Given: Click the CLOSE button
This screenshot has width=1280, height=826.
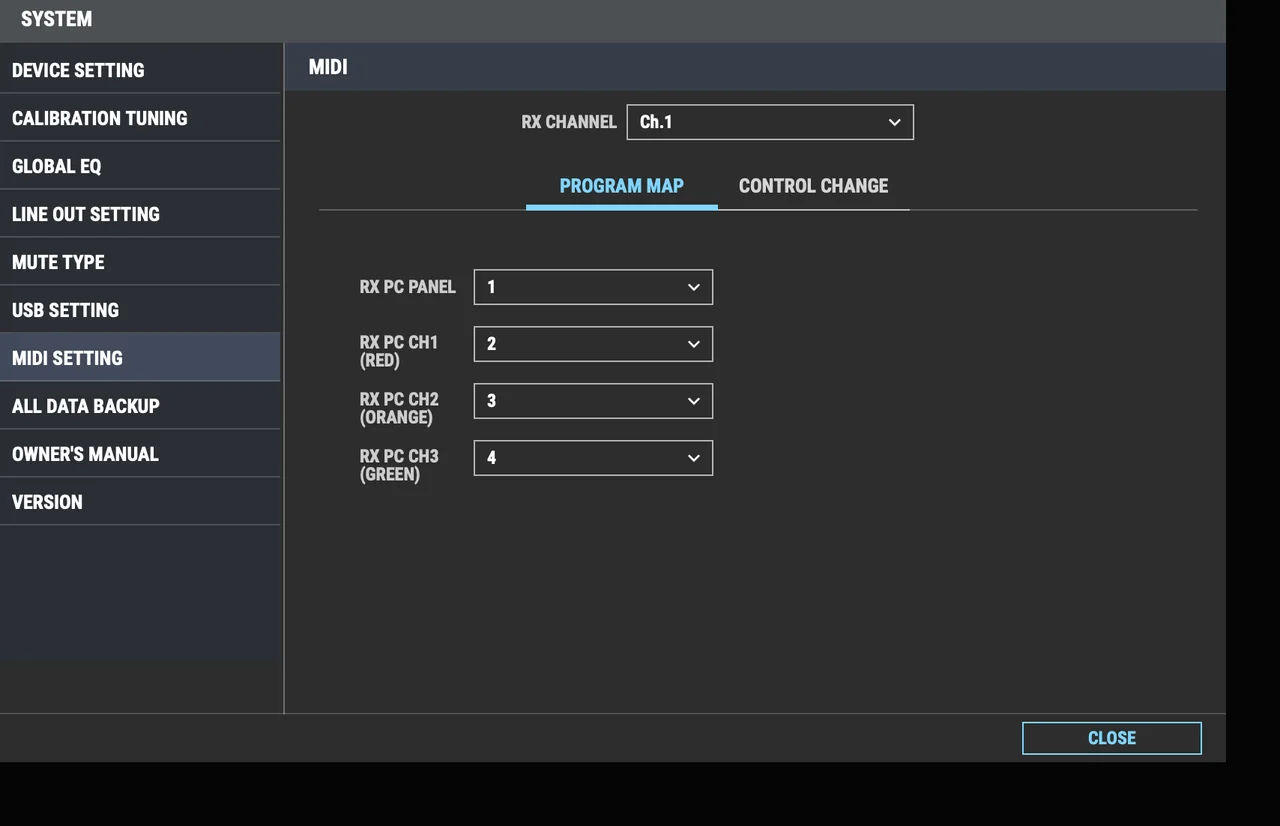Looking at the screenshot, I should (1111, 738).
